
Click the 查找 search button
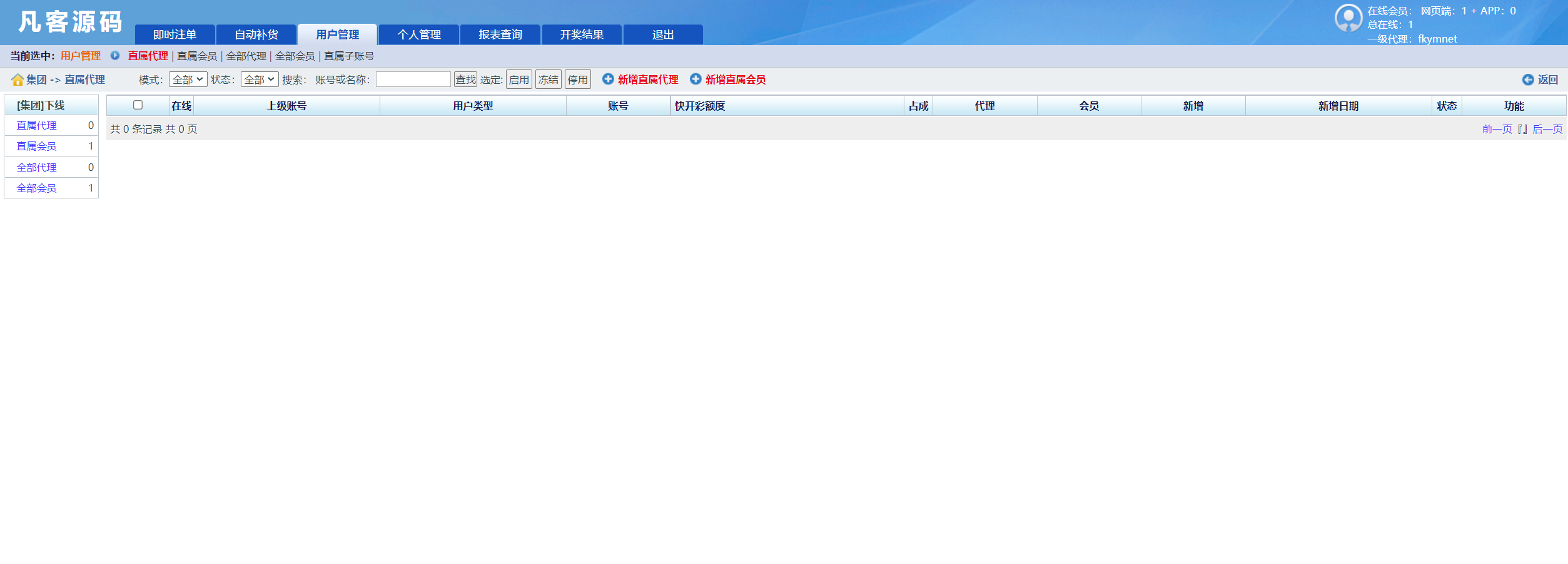point(465,79)
